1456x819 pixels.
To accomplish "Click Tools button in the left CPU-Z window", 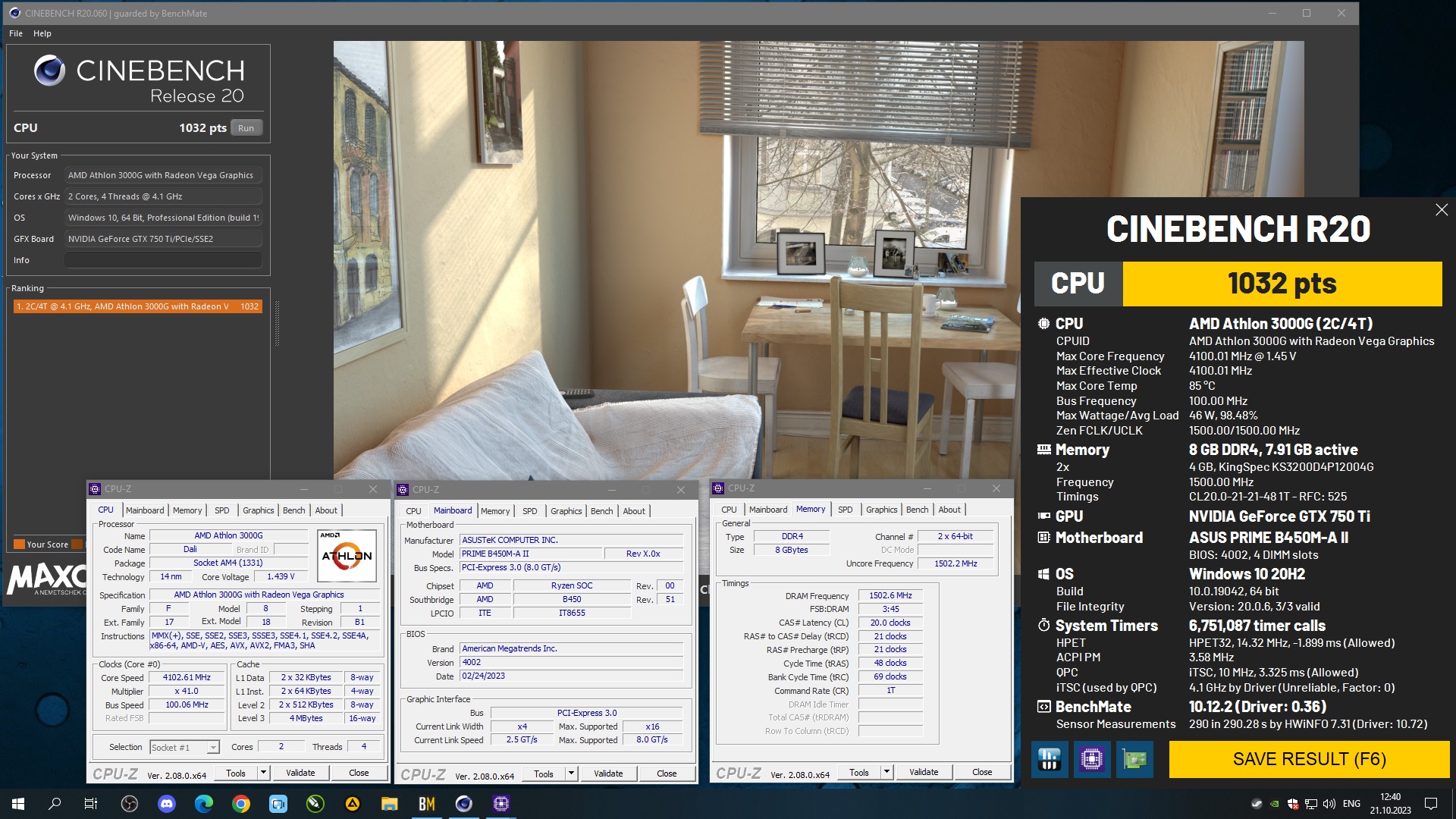I will pyautogui.click(x=236, y=773).
